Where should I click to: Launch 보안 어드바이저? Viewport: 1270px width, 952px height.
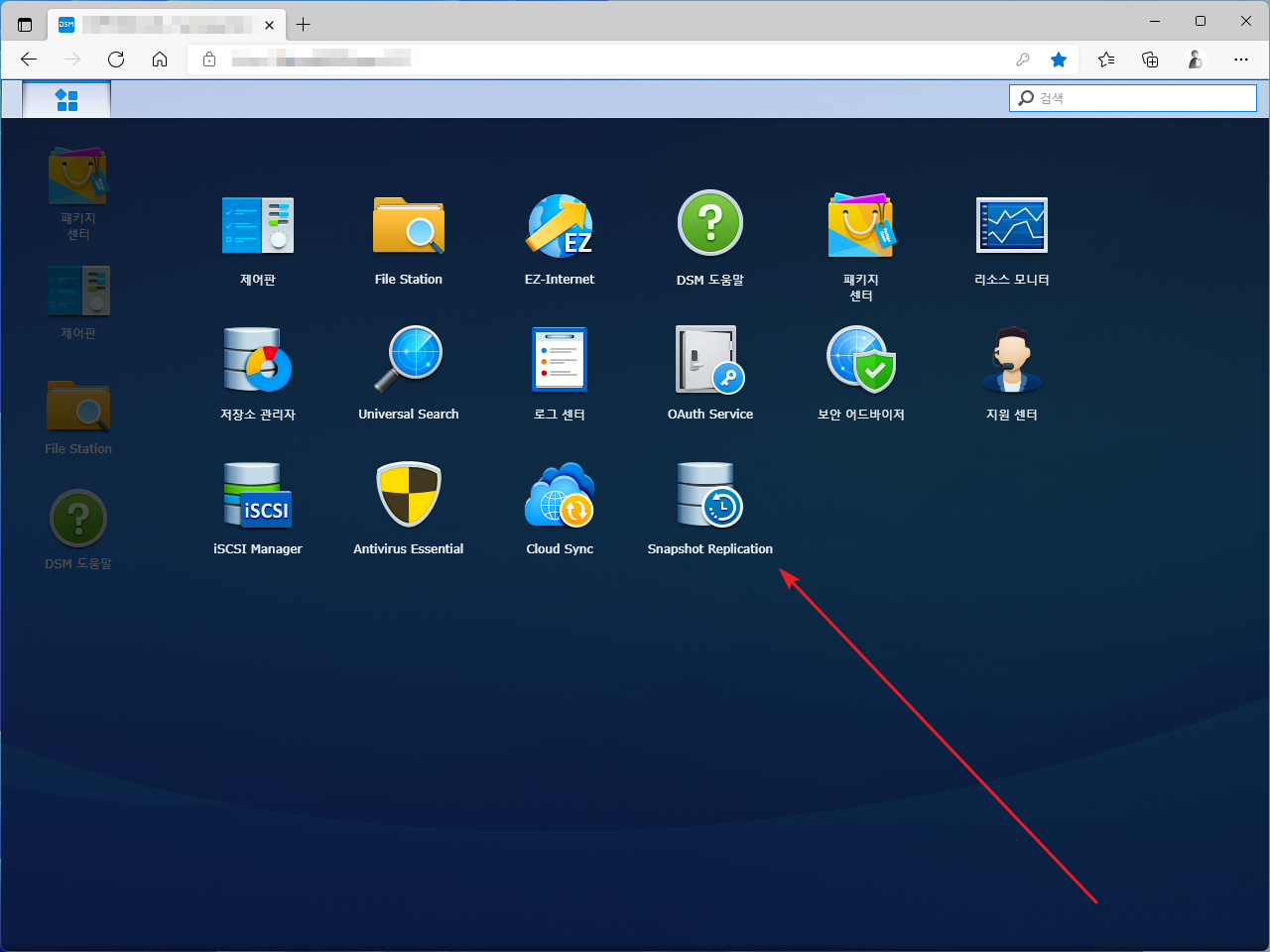point(861,374)
